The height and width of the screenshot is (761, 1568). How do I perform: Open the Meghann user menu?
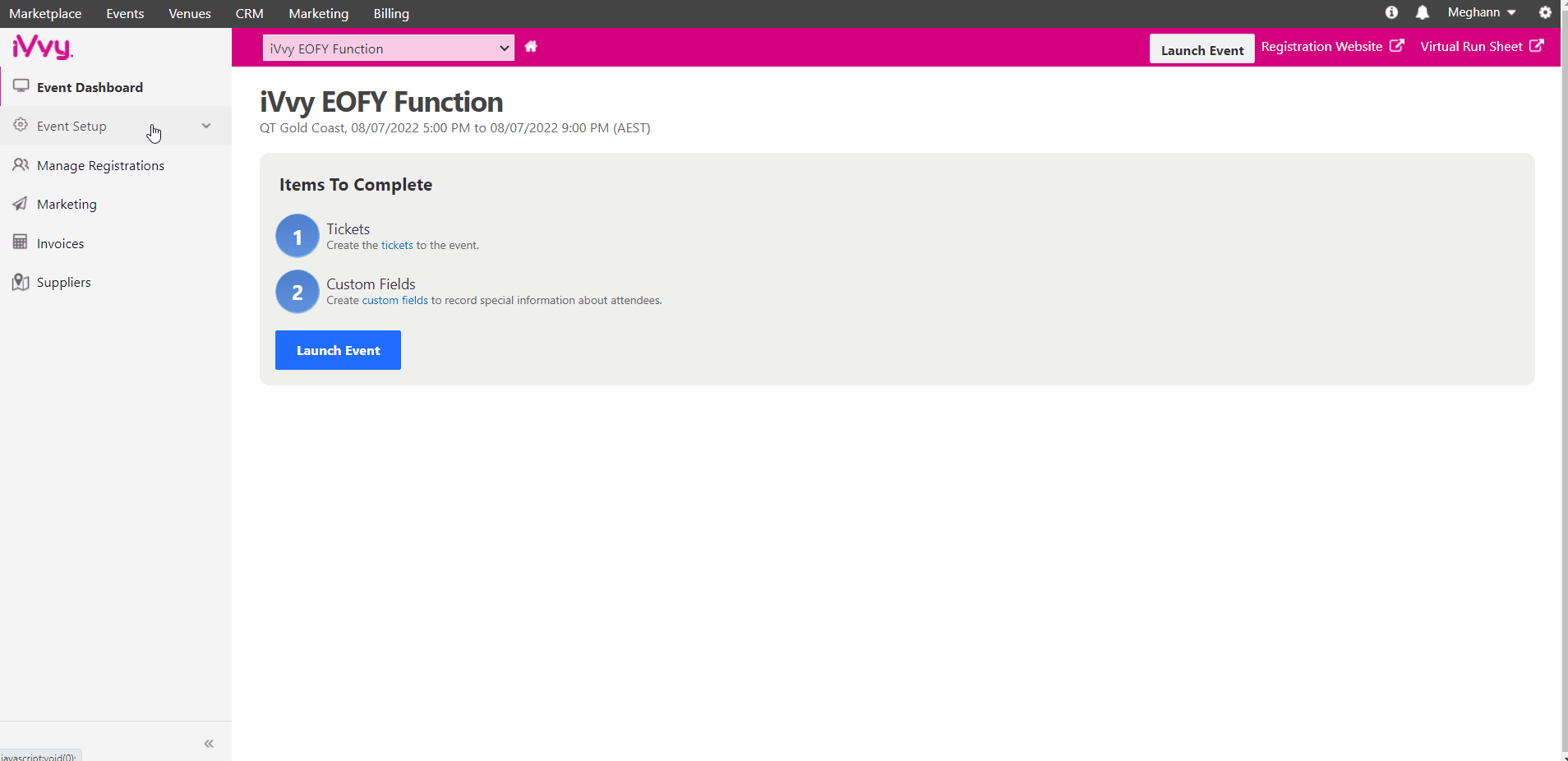tap(1482, 12)
